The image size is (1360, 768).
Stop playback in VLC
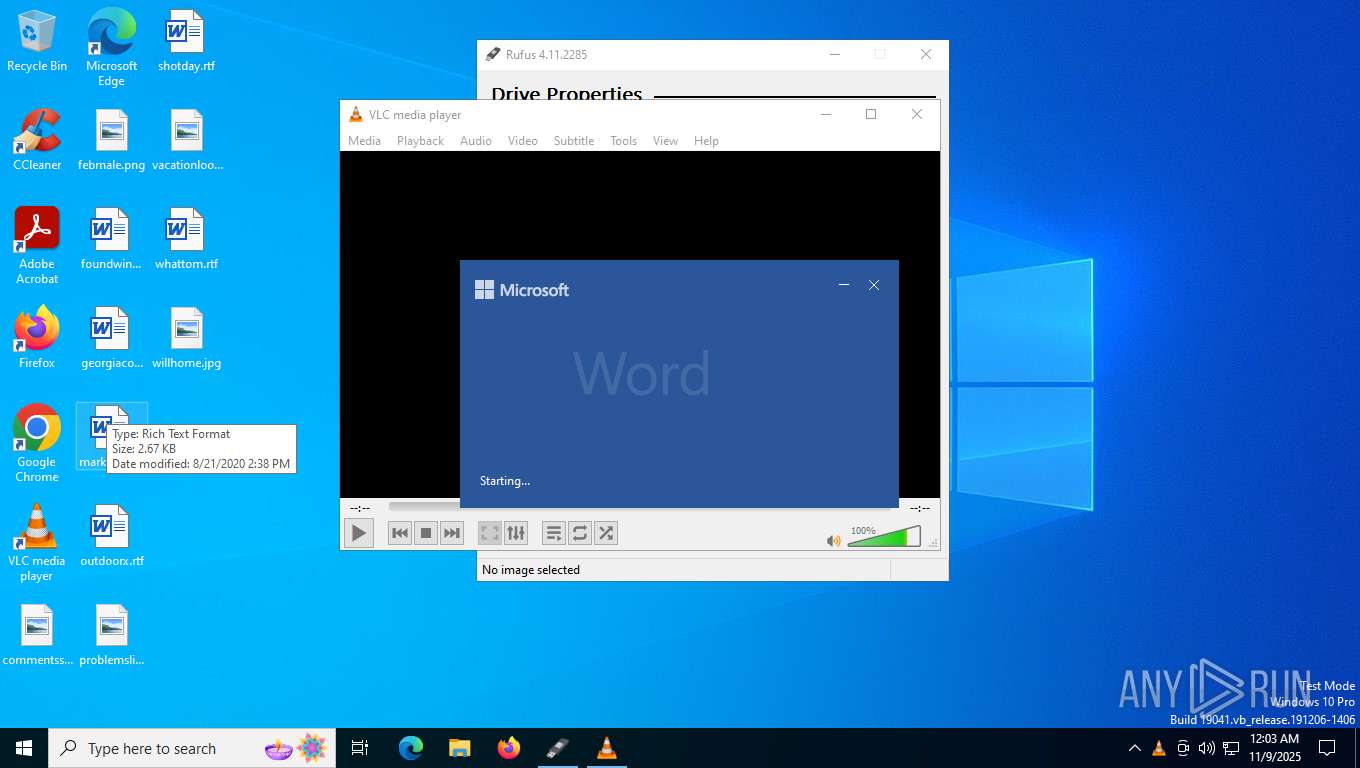click(x=426, y=533)
